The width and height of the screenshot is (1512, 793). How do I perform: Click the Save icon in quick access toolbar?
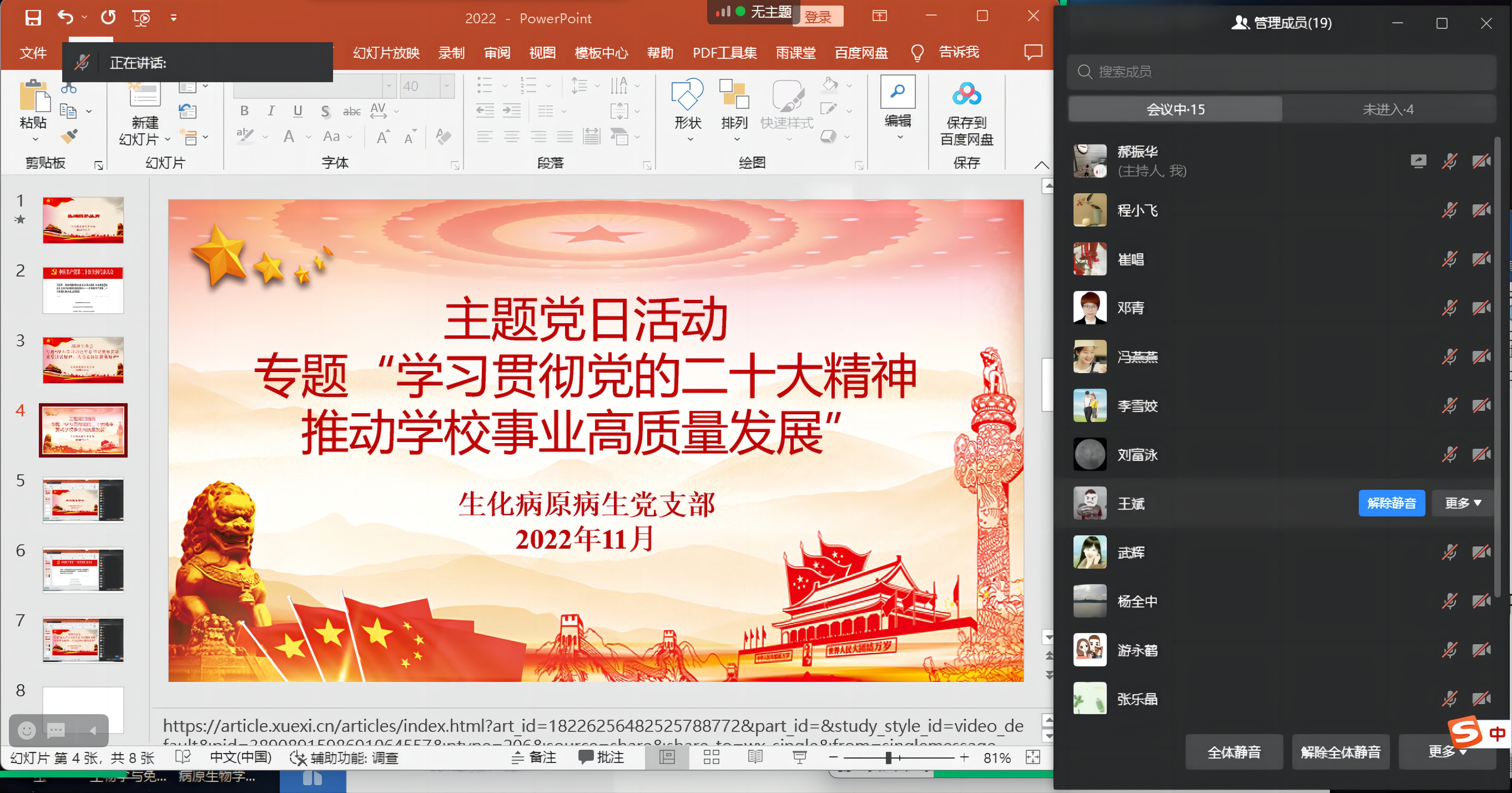[x=33, y=18]
